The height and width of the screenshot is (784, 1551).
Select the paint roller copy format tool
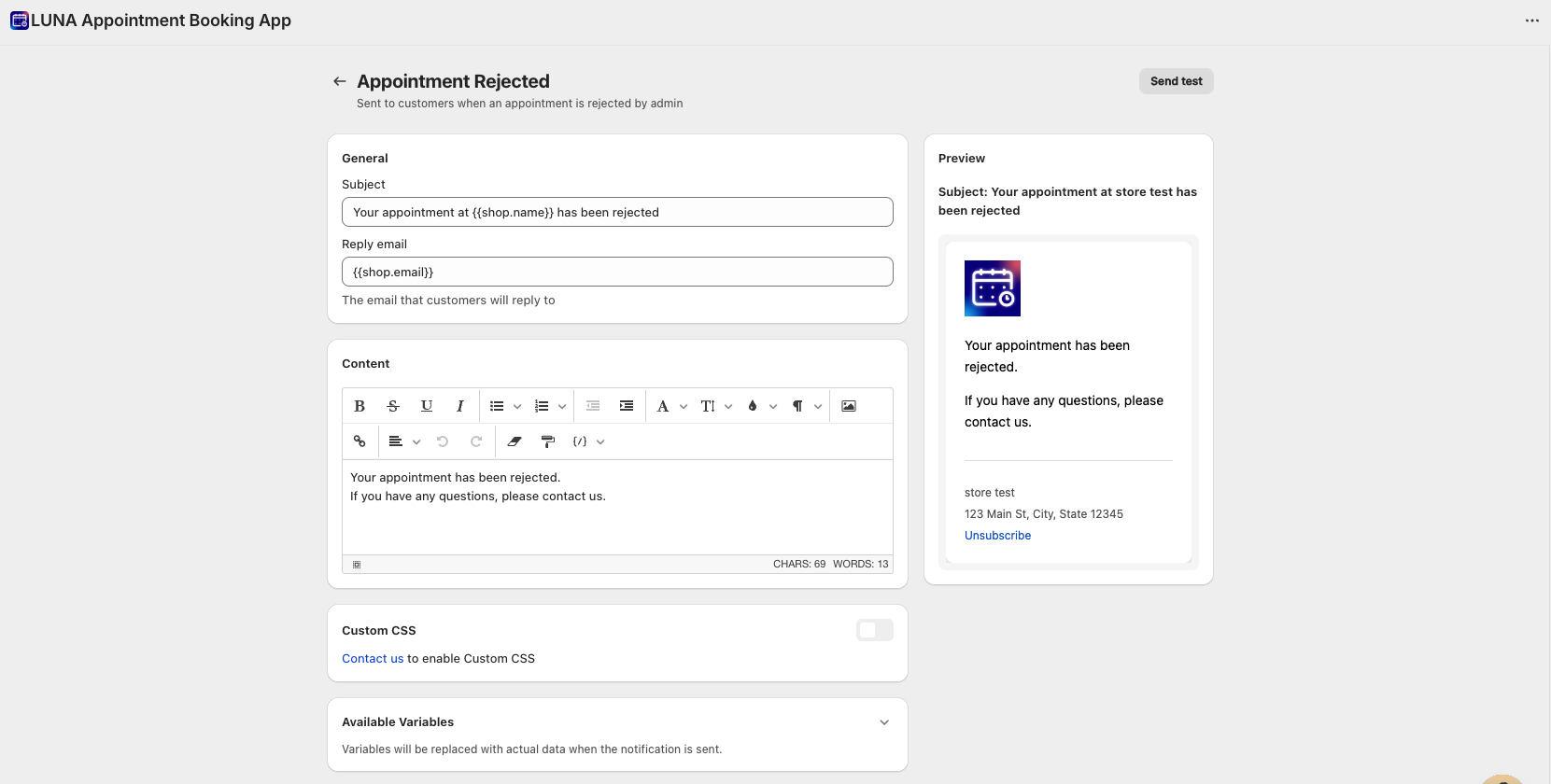[x=548, y=441]
